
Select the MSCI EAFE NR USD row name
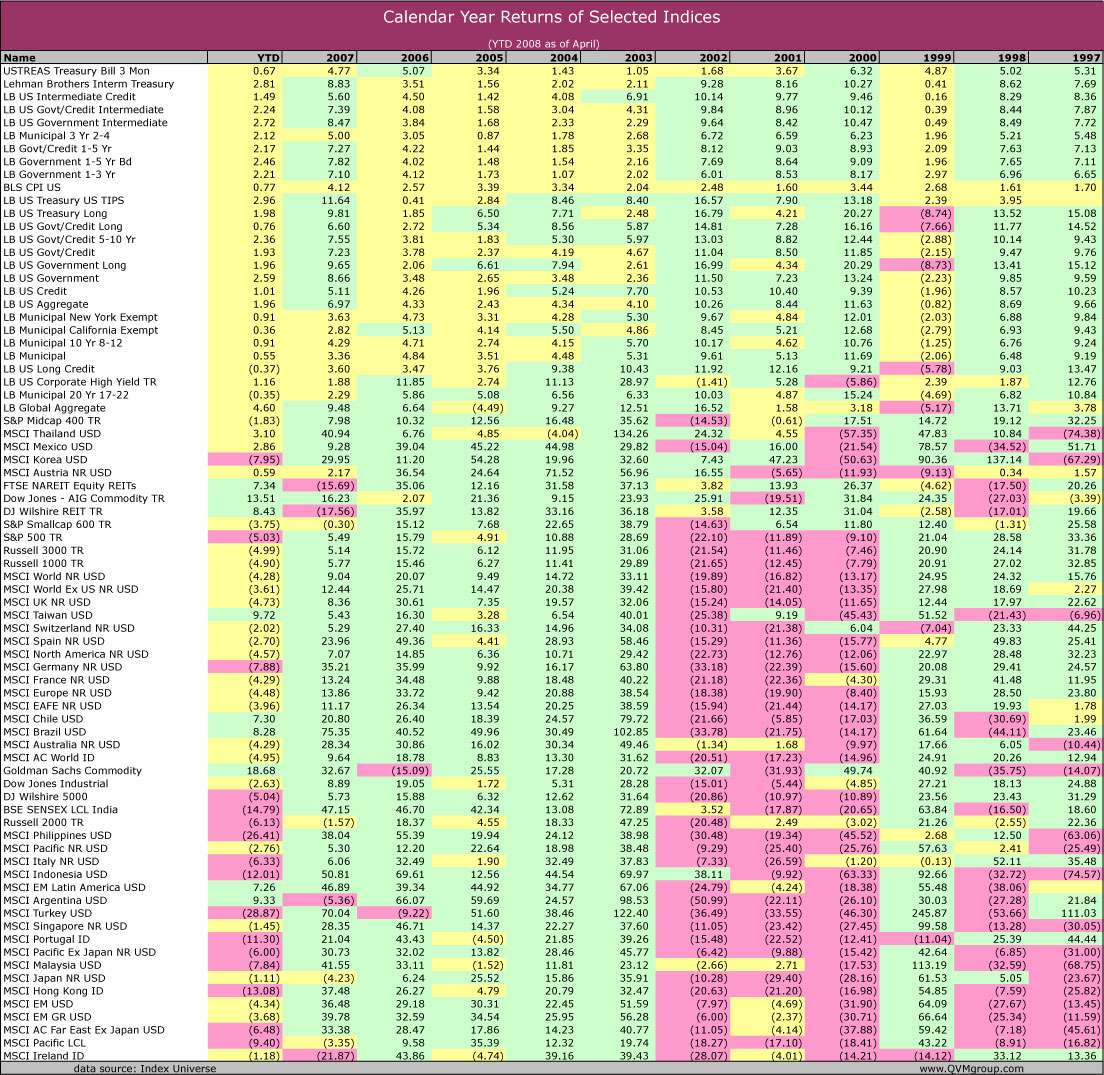click(x=52, y=706)
